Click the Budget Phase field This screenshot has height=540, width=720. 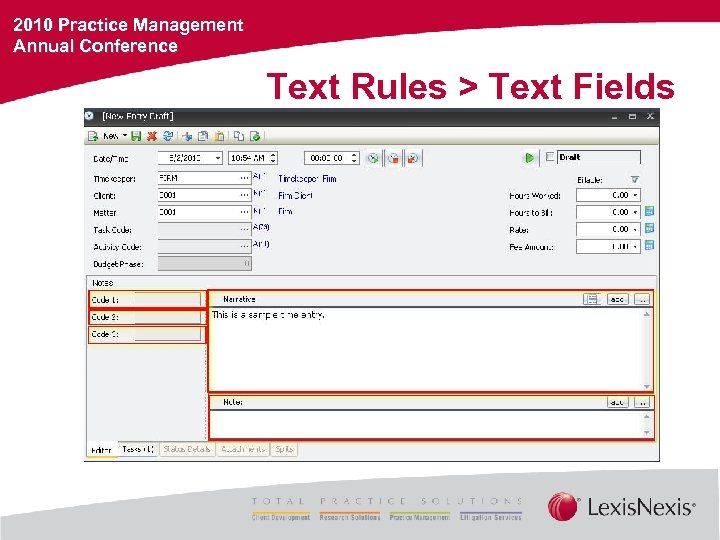tap(204, 264)
